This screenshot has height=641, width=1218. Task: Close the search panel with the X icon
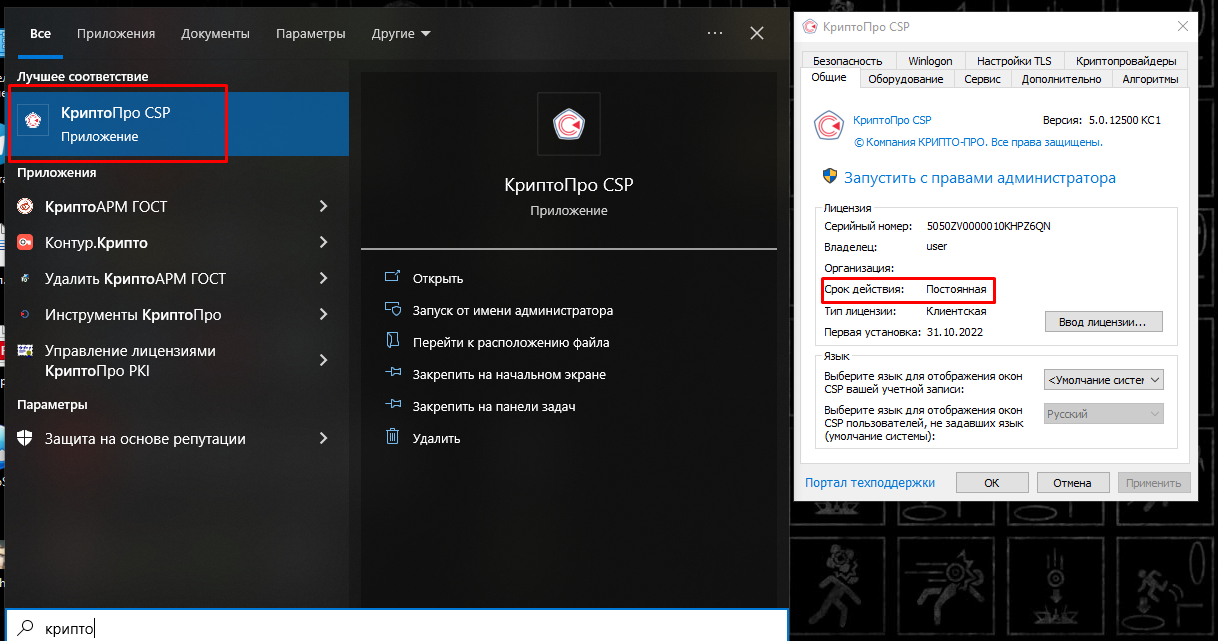(x=757, y=33)
